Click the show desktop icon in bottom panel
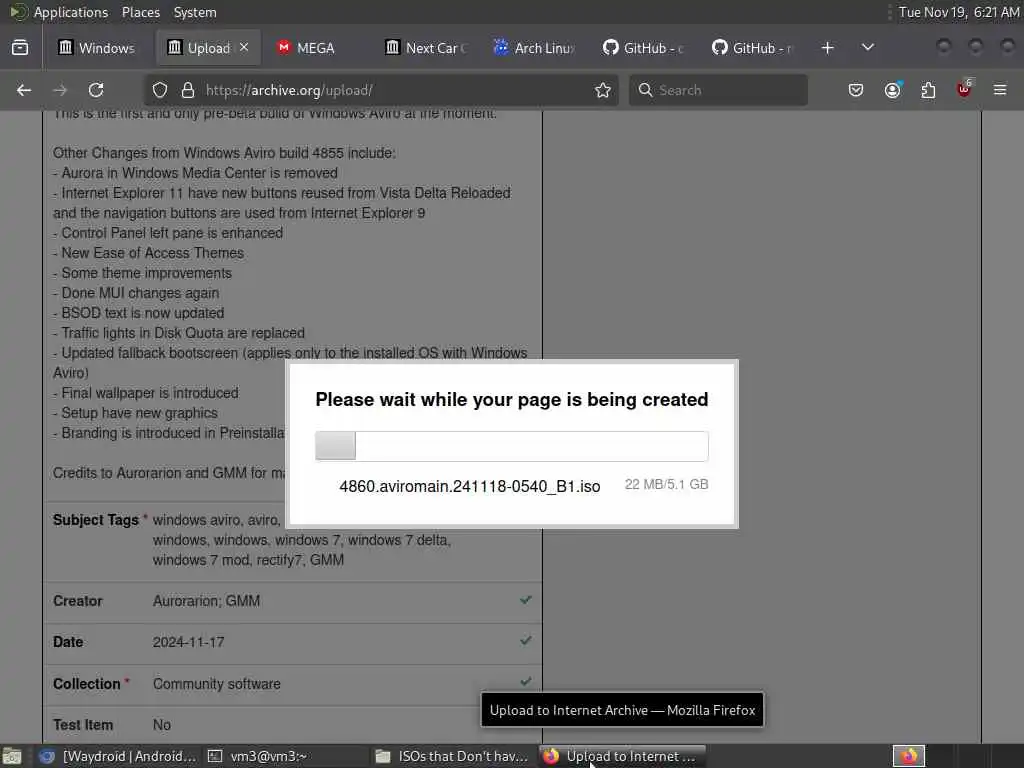 point(12,756)
